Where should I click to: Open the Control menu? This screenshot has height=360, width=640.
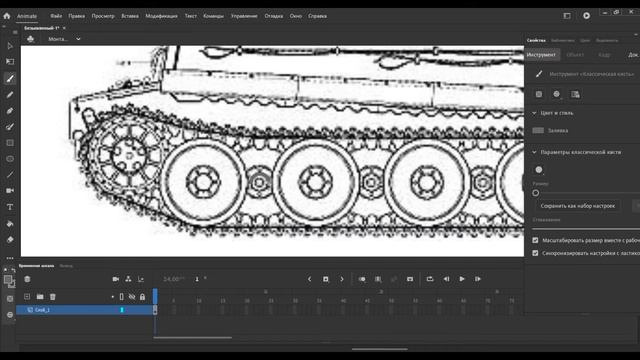point(244,16)
